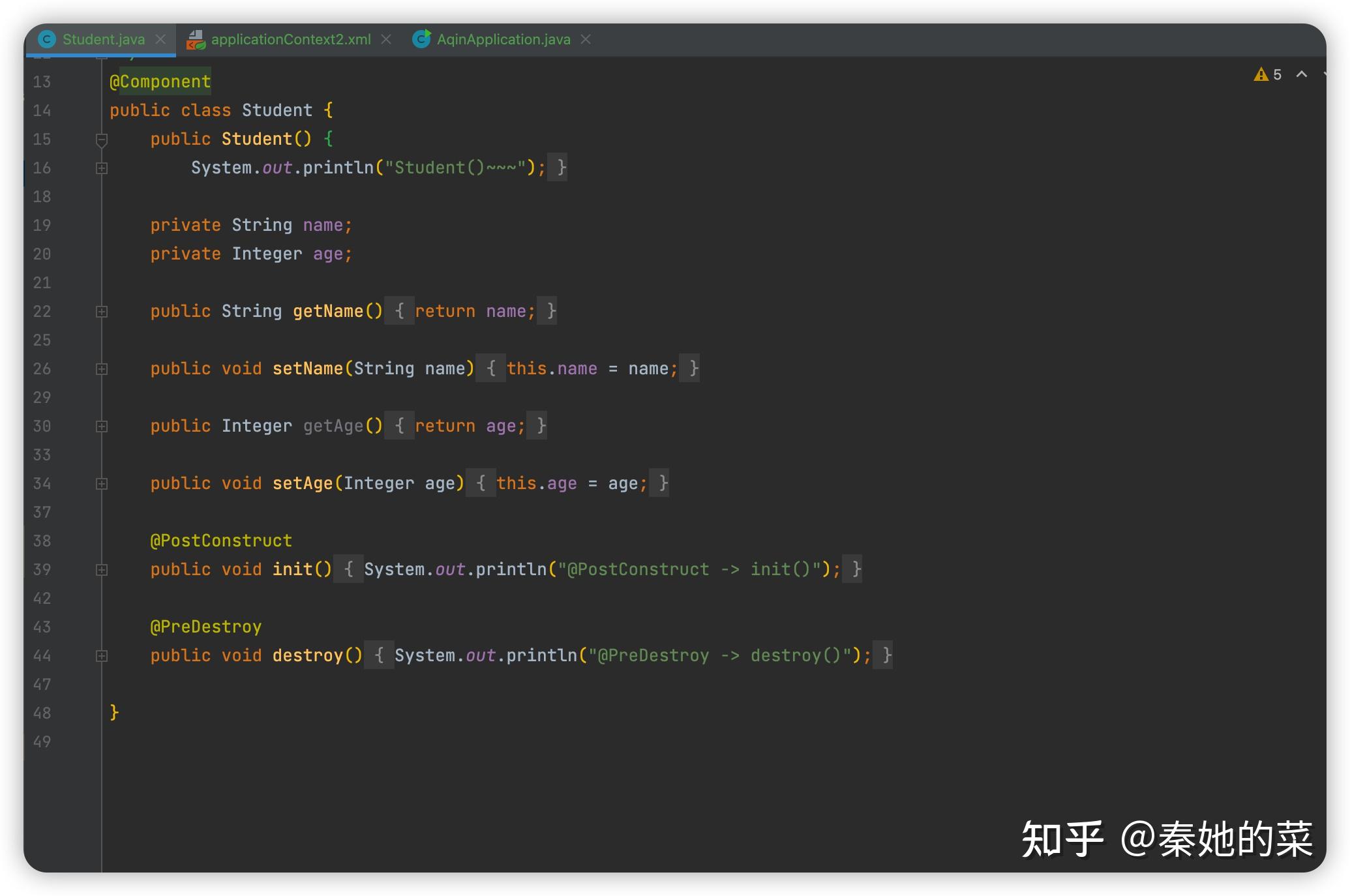This screenshot has height=896, width=1350.
Task: Close the Student.java tab
Action: (x=160, y=39)
